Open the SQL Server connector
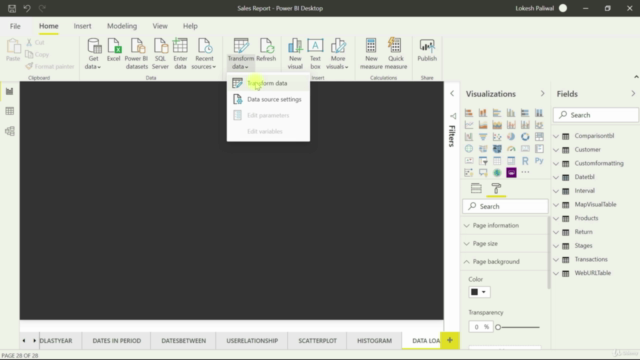640x360 pixels. (160, 53)
